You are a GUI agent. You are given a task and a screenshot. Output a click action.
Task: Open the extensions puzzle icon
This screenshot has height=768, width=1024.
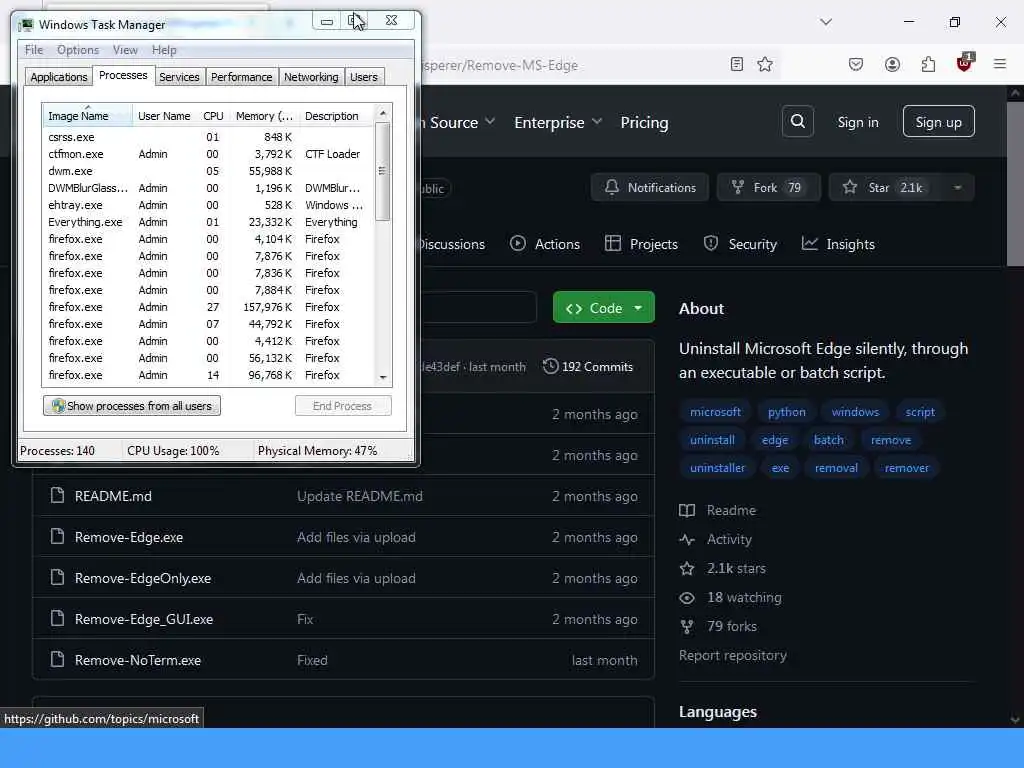pyautogui.click(x=928, y=64)
